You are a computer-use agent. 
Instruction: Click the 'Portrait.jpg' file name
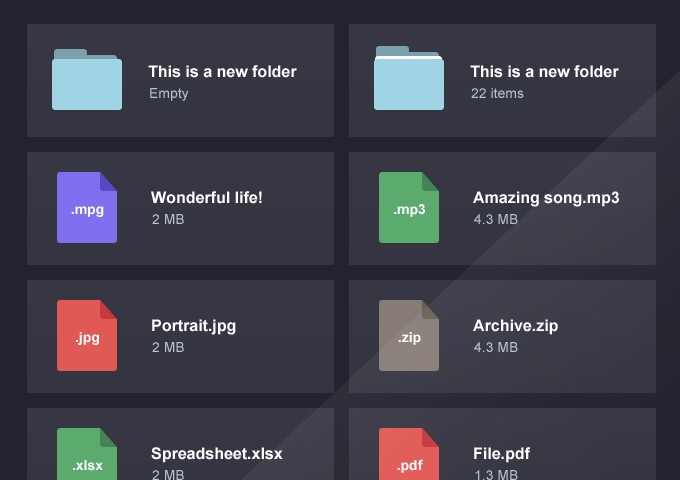pos(193,326)
